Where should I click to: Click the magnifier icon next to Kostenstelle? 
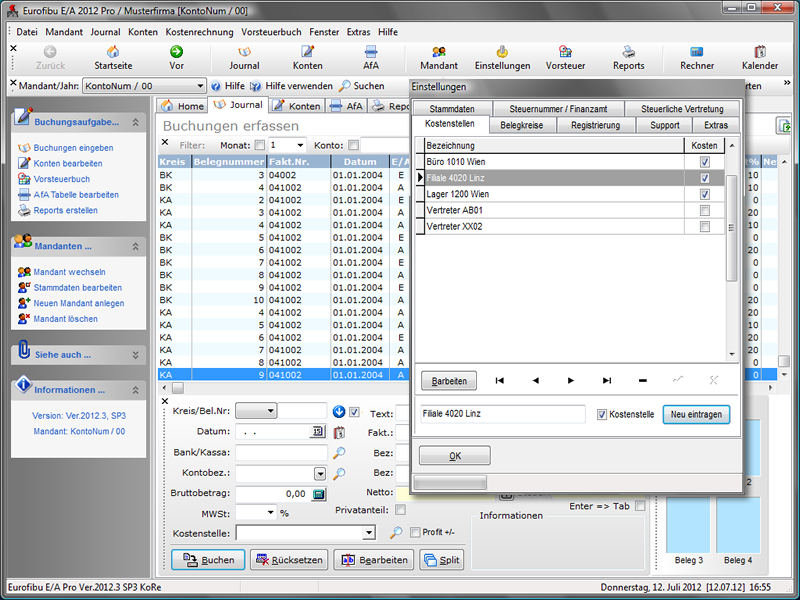(395, 533)
